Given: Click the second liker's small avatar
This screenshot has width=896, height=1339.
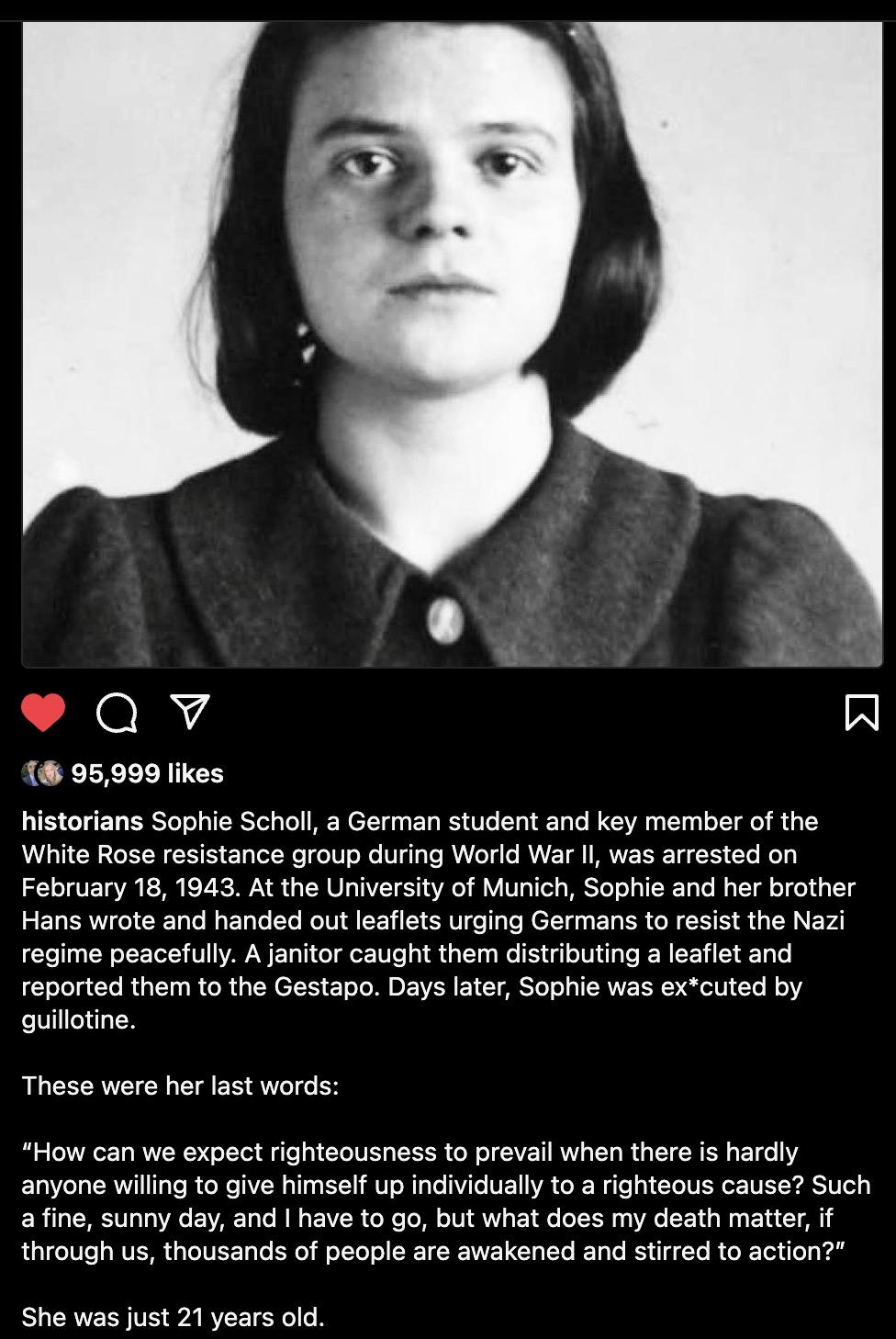Looking at the screenshot, I should coord(50,773).
